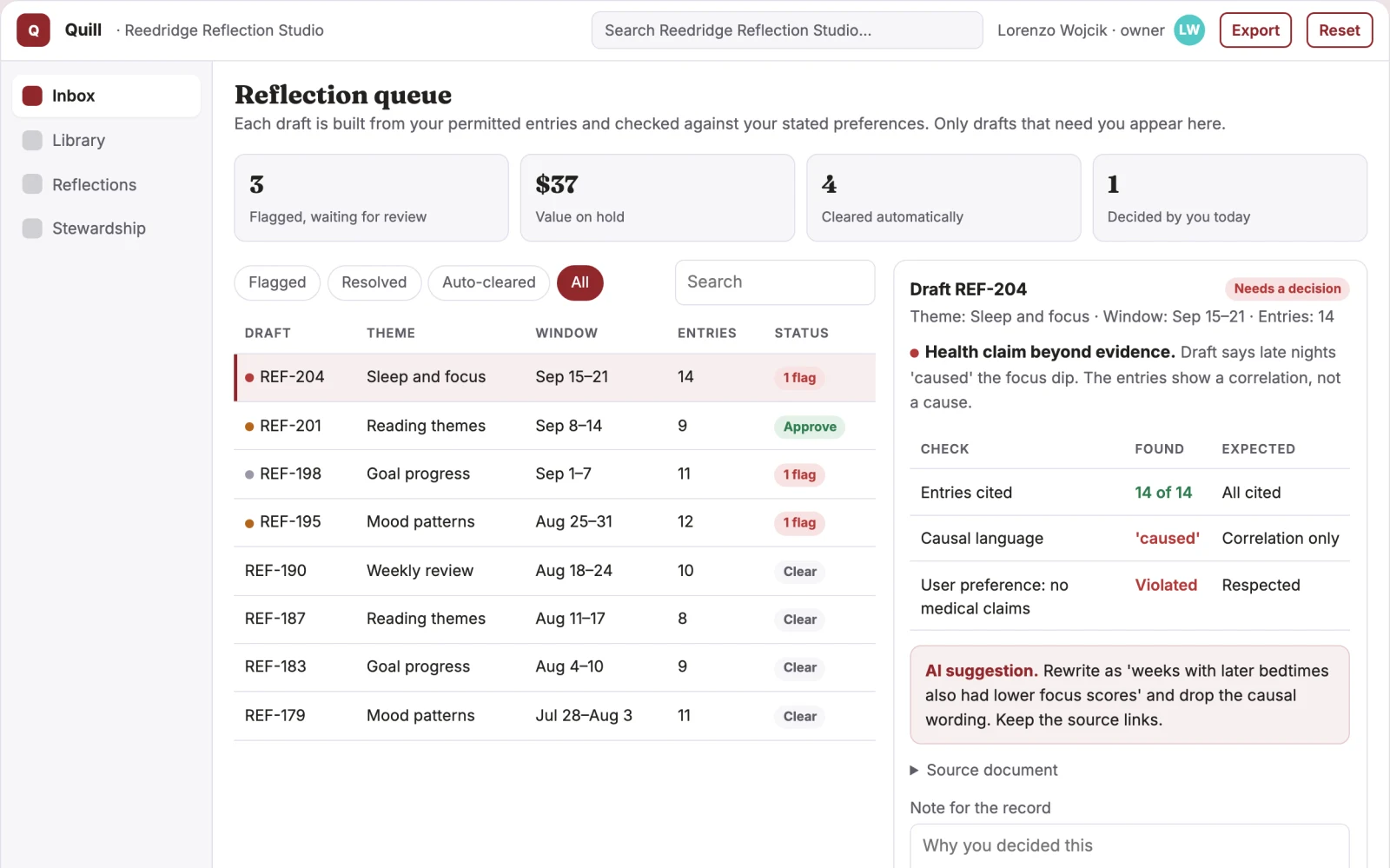Select draft row REF-187
1390x868 pixels.
pyautogui.click(x=554, y=619)
